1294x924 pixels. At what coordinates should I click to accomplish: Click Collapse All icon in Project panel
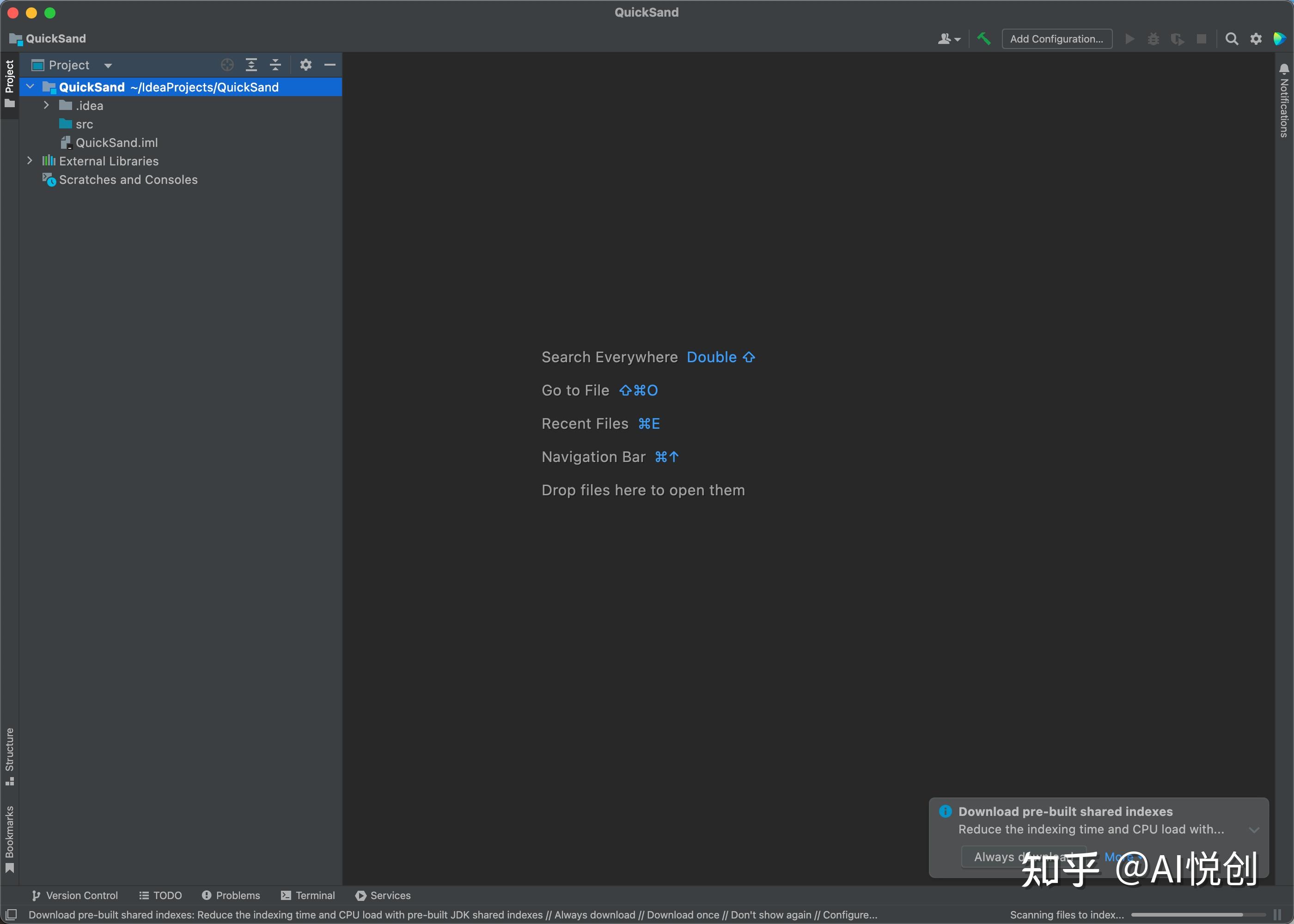click(275, 65)
